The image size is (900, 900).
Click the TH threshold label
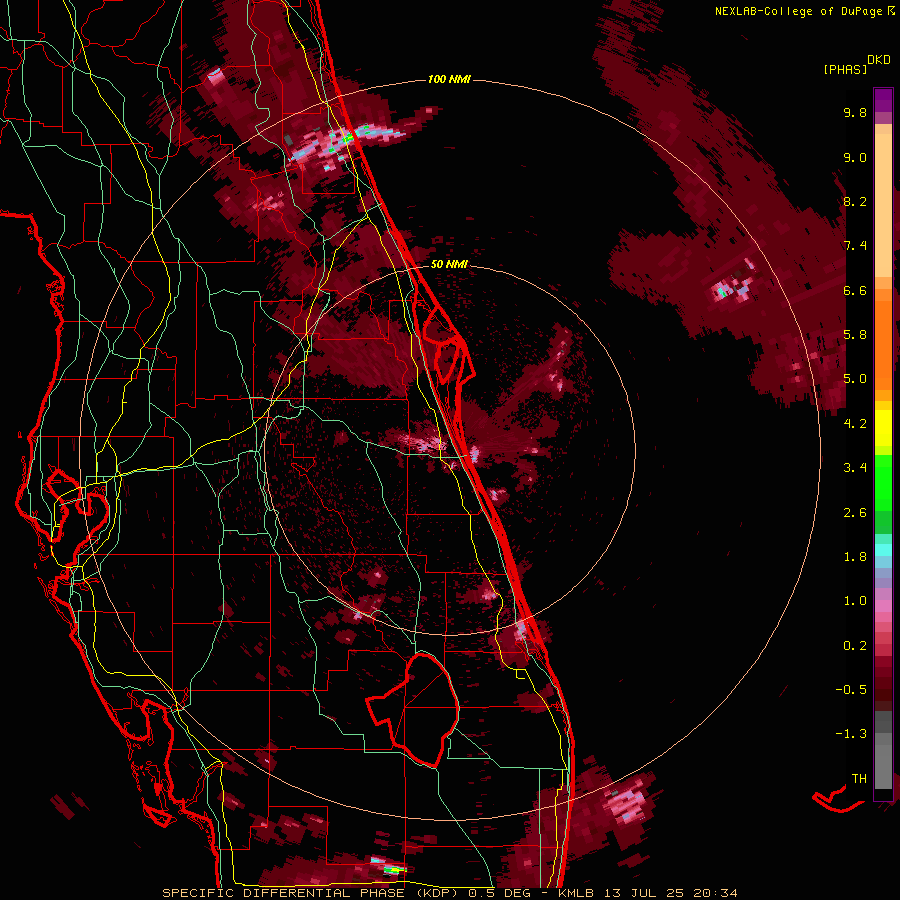(859, 779)
